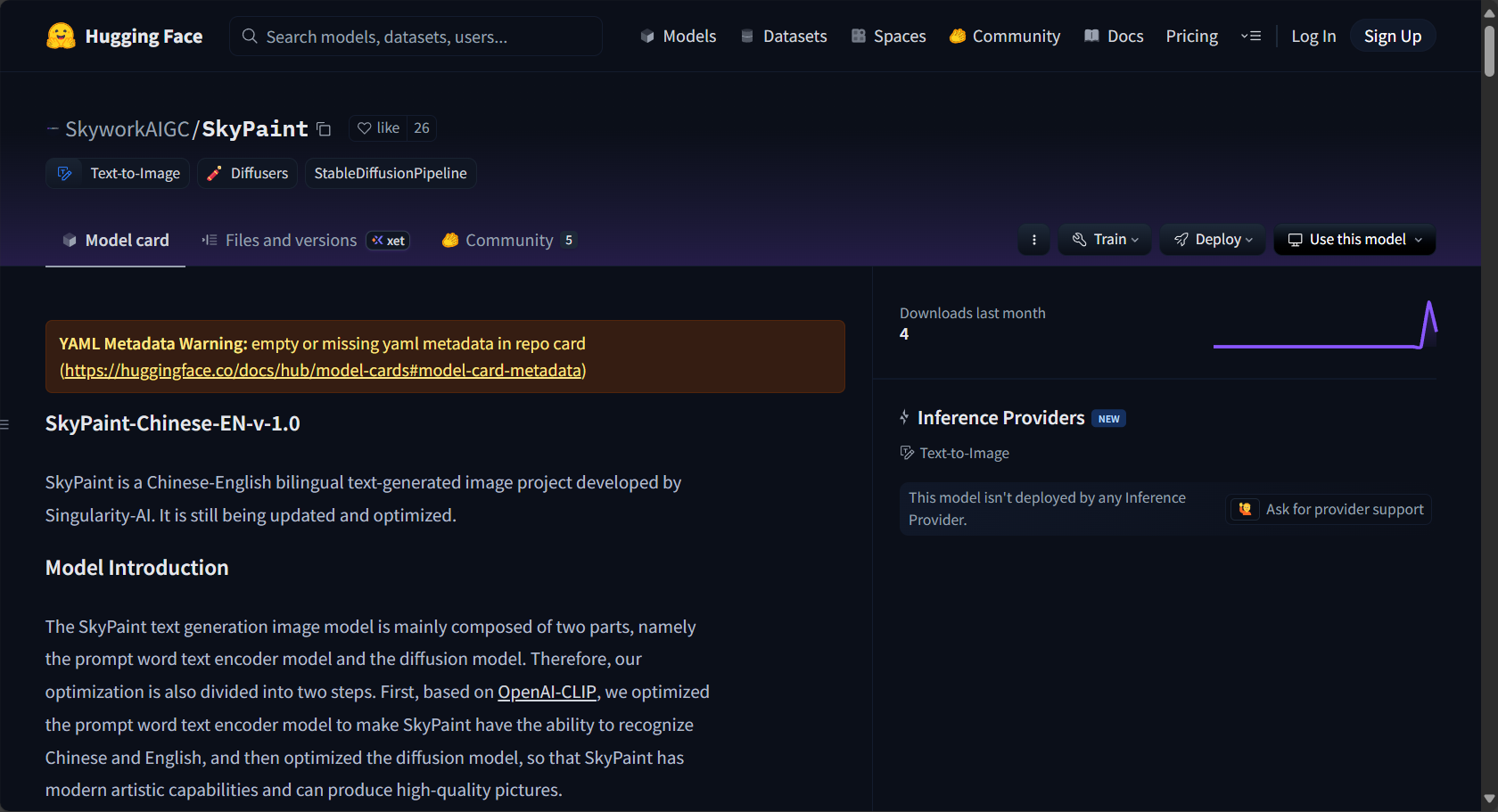This screenshot has width=1498, height=812.
Task: Open the Models page
Action: coord(678,36)
